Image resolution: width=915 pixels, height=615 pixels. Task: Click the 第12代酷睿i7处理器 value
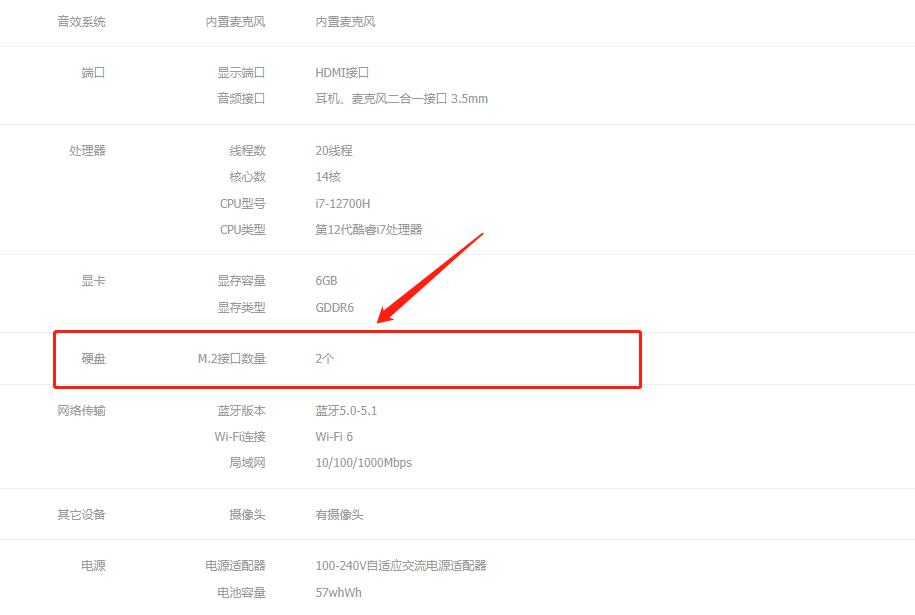369,229
